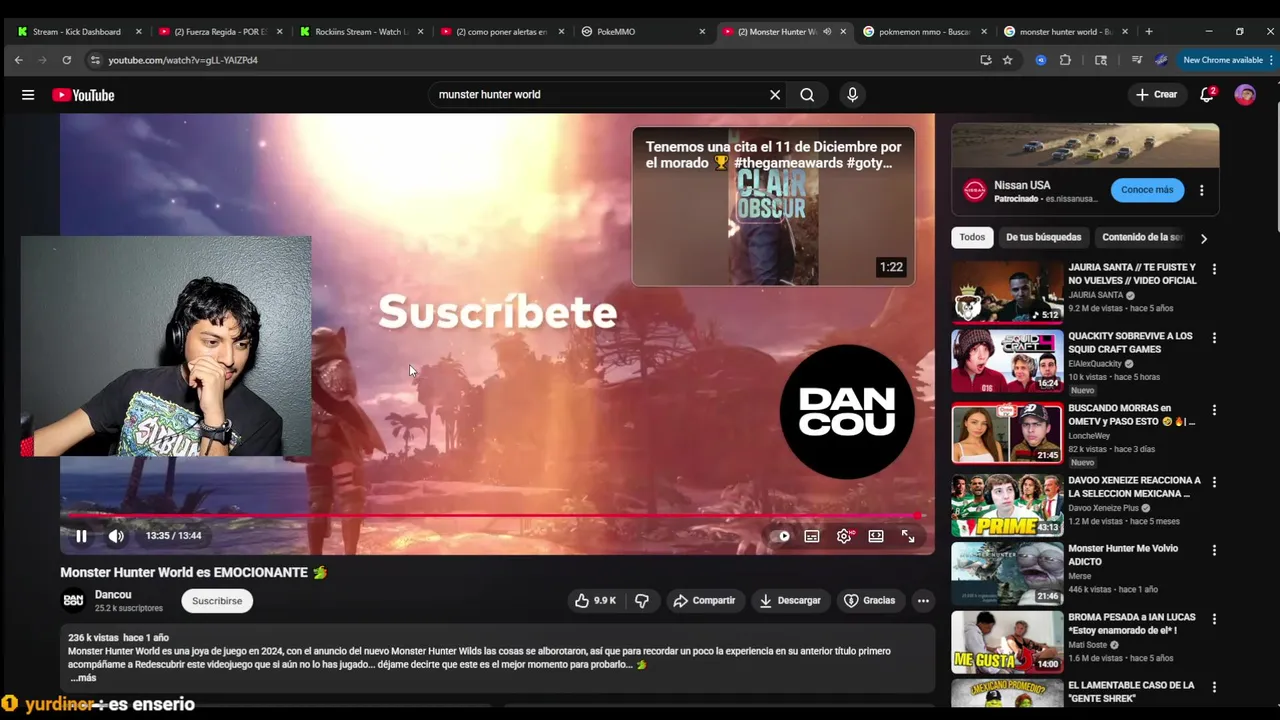Open the Dancou channel avatar
This screenshot has width=1280, height=720.
tap(73, 600)
